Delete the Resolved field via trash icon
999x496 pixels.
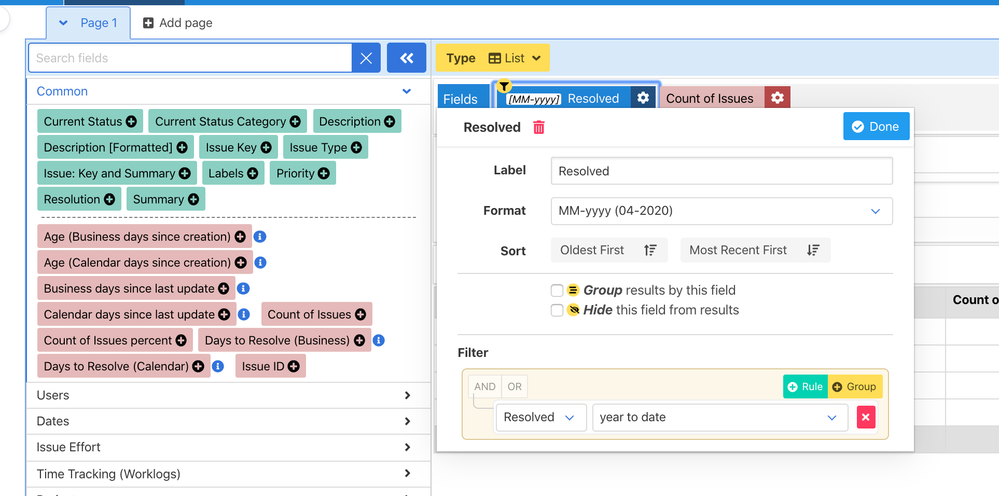pos(539,127)
